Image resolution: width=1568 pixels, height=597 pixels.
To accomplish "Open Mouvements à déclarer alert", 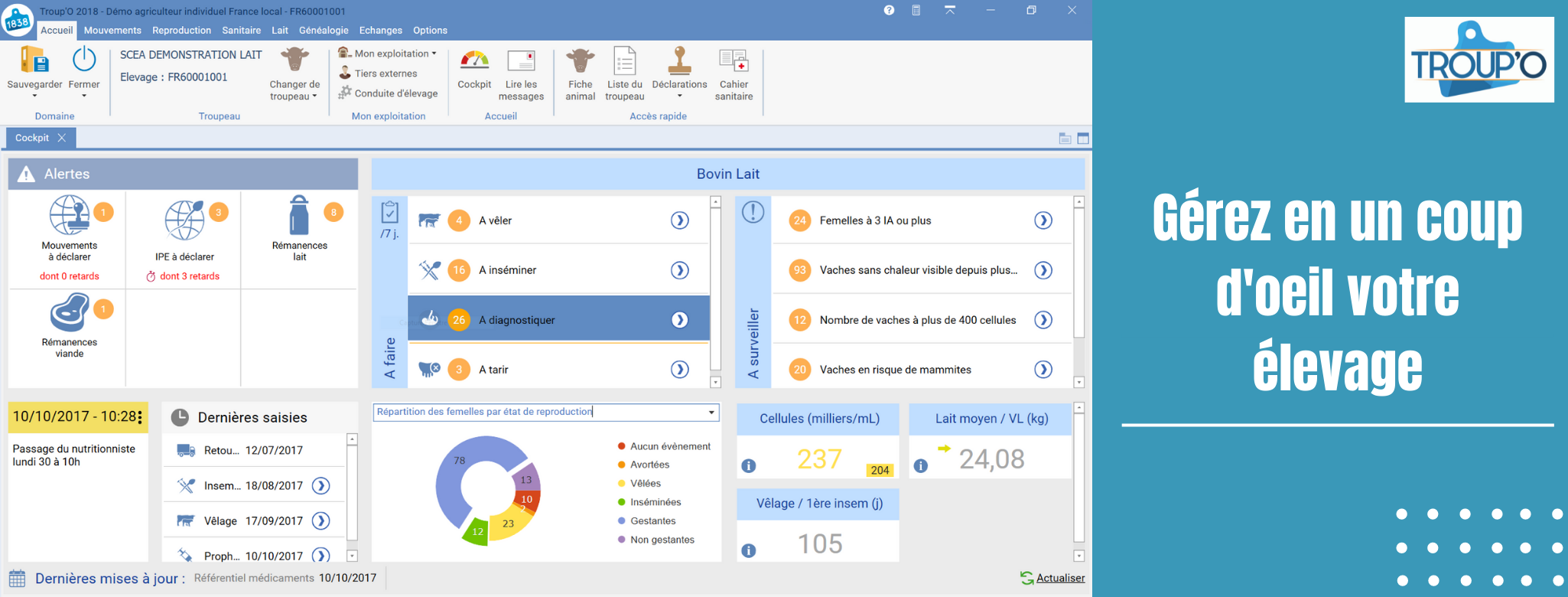I will coord(70,239).
